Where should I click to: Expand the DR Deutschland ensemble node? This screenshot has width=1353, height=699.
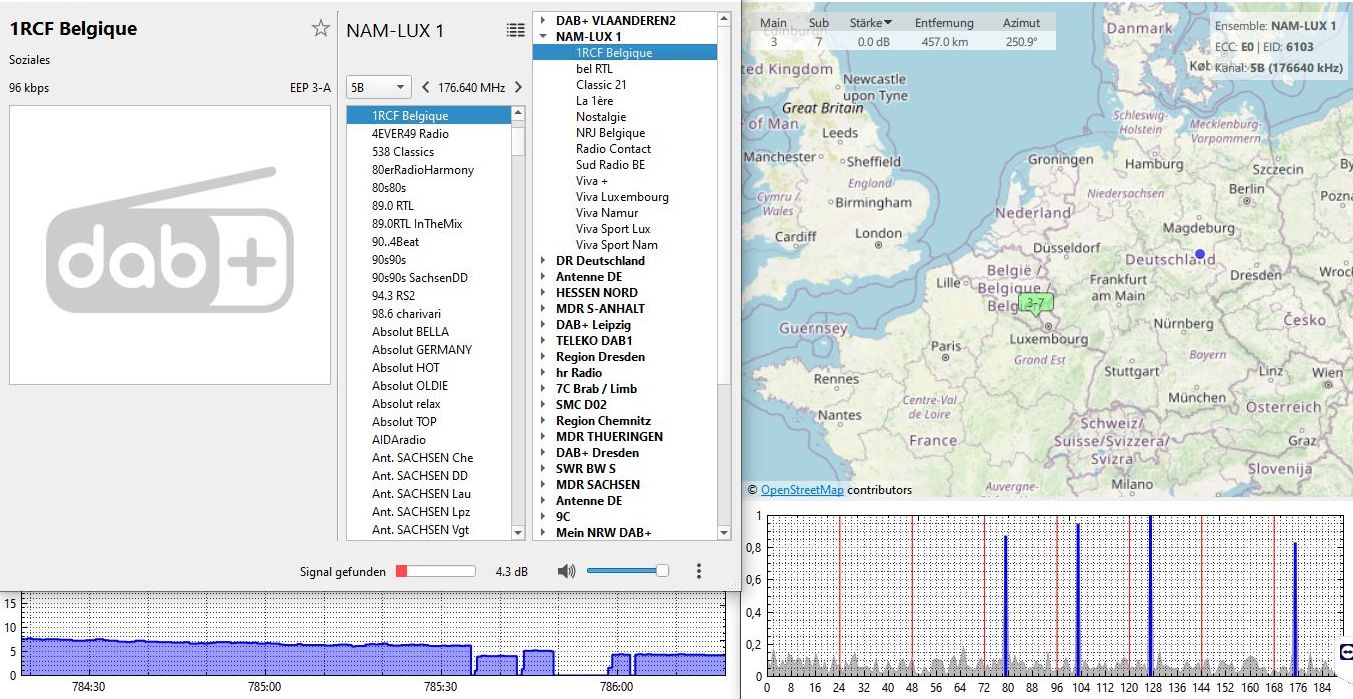[x=542, y=261]
